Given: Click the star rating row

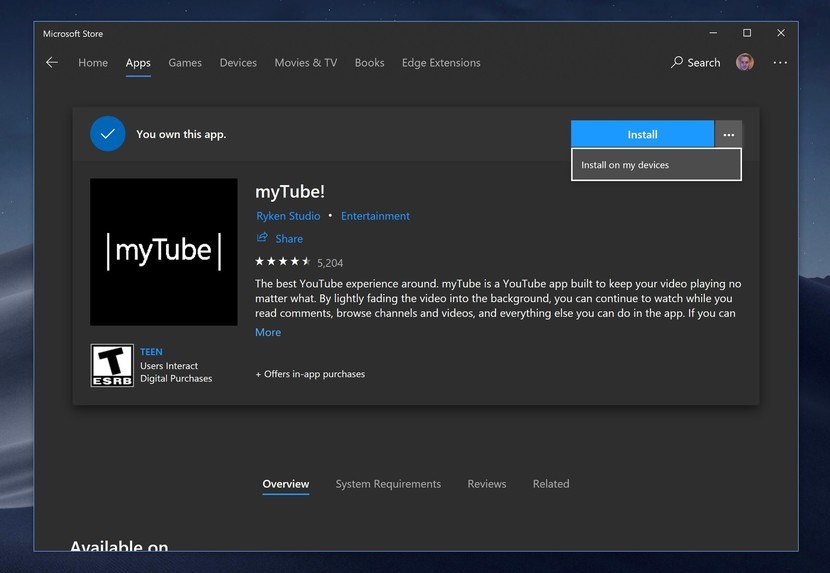Looking at the screenshot, I should 283,261.
